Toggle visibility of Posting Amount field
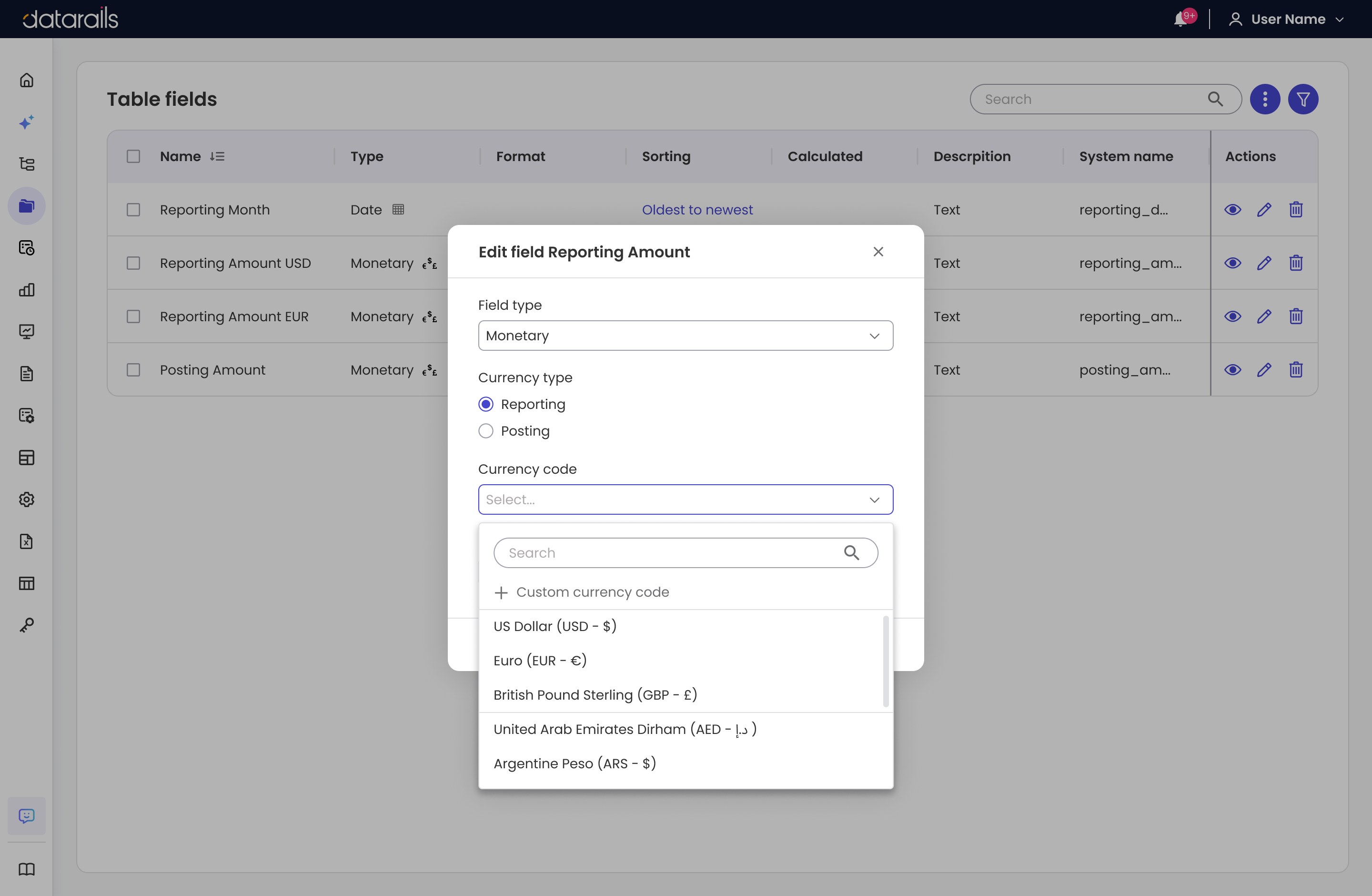 [x=1232, y=369]
